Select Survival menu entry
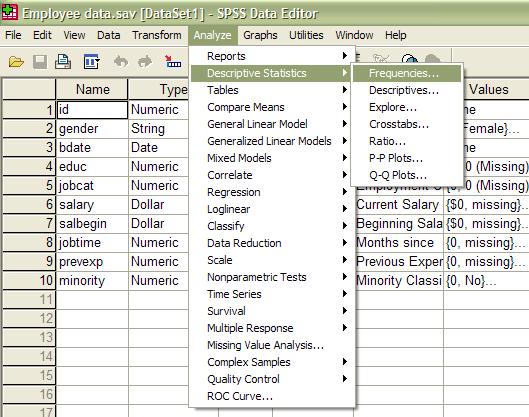 pos(272,311)
